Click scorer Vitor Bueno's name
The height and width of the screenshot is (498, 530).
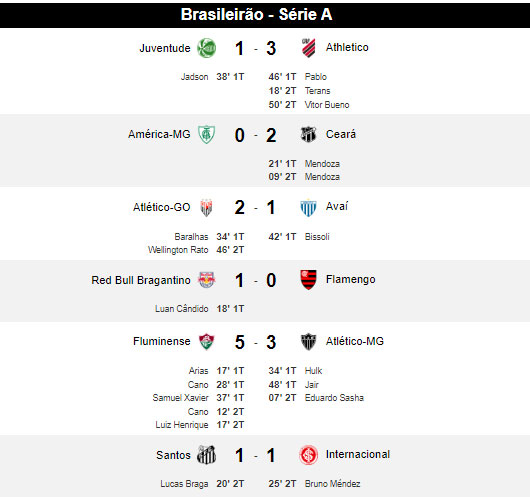click(327, 105)
